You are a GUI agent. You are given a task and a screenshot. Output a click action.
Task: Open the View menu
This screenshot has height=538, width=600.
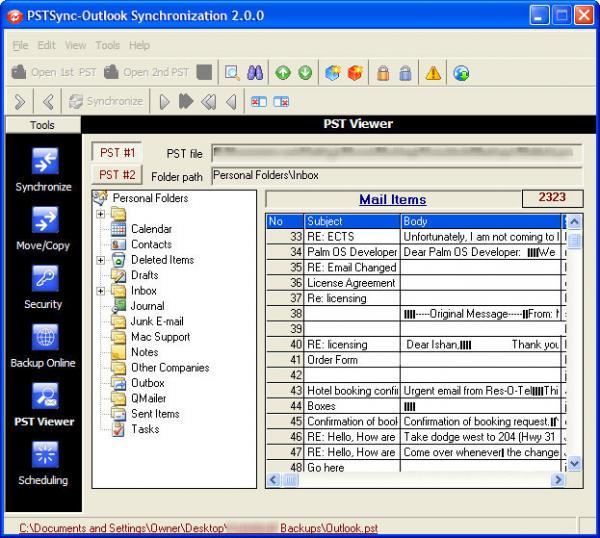(x=75, y=45)
